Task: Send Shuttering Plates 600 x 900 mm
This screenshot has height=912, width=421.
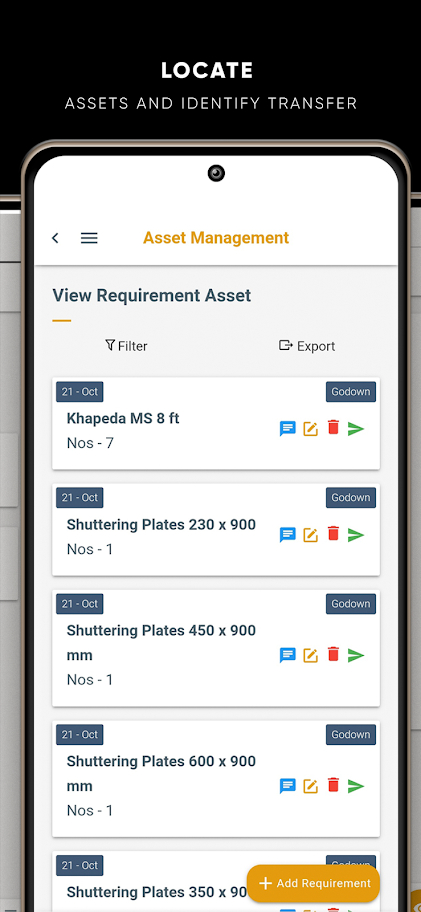Action: coord(356,786)
